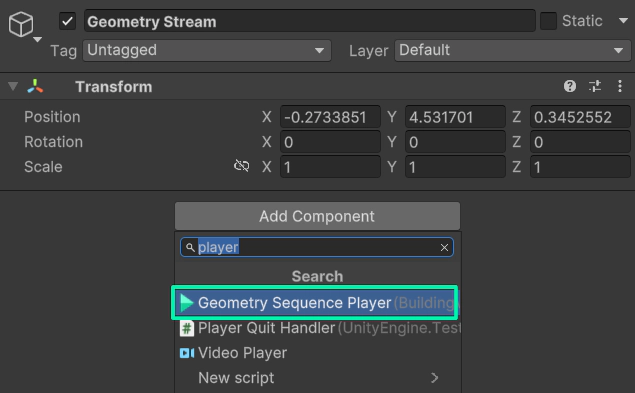
Task: Open Transform help reference icon
Action: click(570, 86)
